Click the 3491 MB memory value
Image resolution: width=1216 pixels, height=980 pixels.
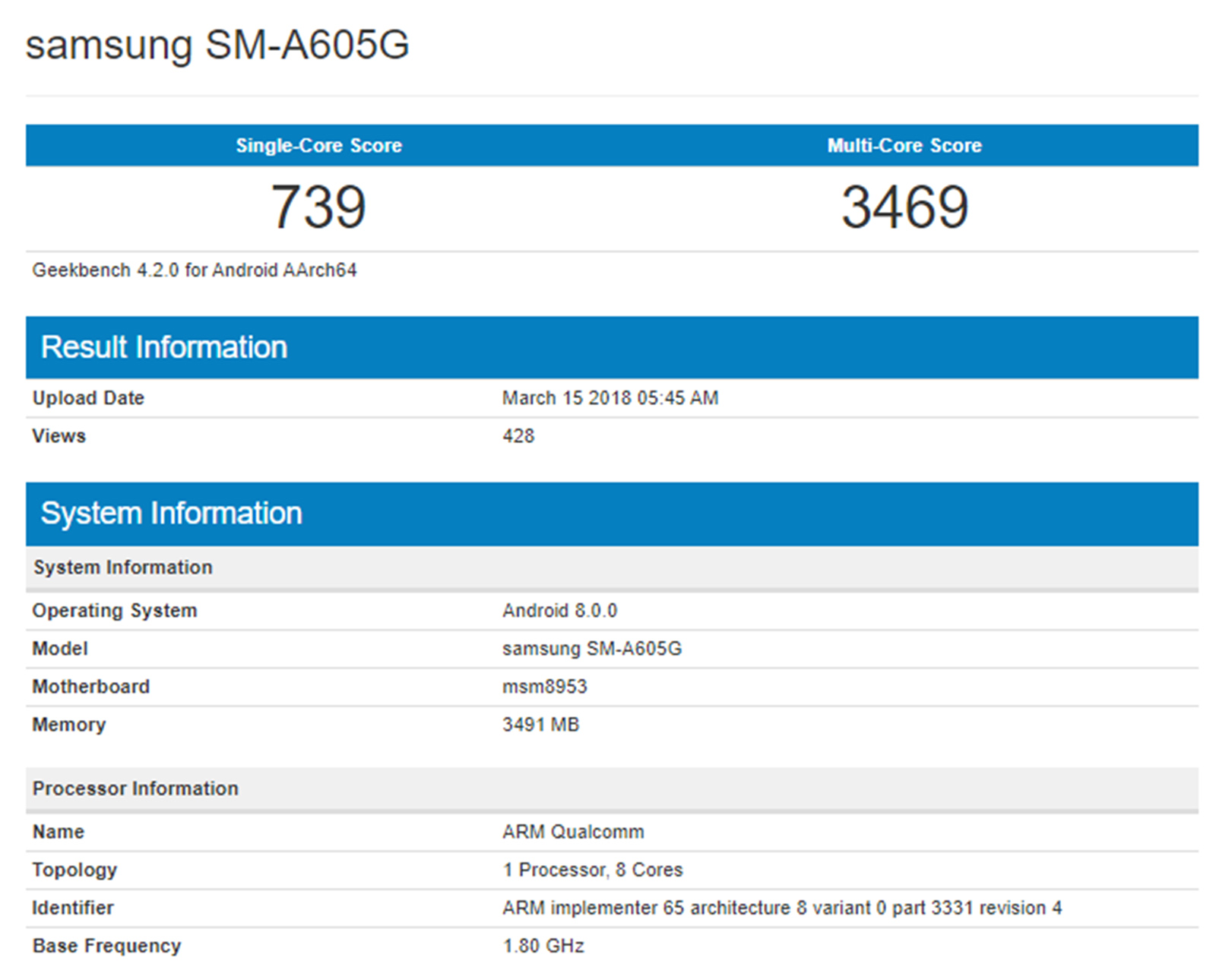click(x=540, y=725)
